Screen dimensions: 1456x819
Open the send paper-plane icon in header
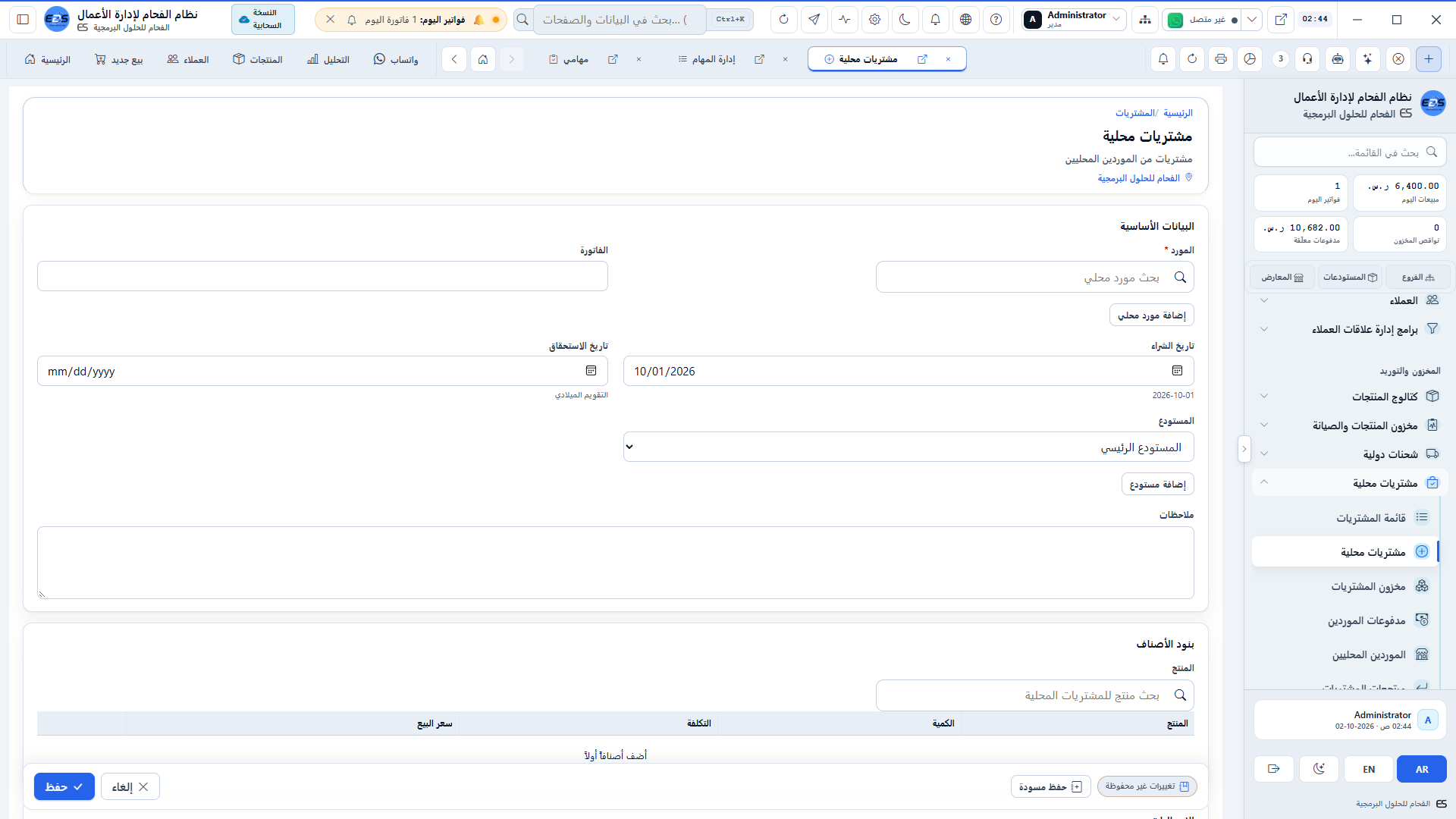[814, 20]
